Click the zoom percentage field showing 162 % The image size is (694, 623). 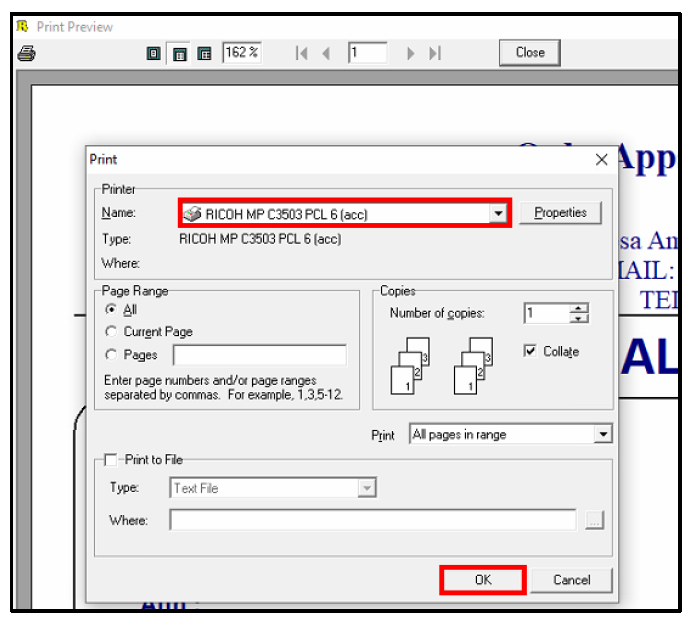242,53
